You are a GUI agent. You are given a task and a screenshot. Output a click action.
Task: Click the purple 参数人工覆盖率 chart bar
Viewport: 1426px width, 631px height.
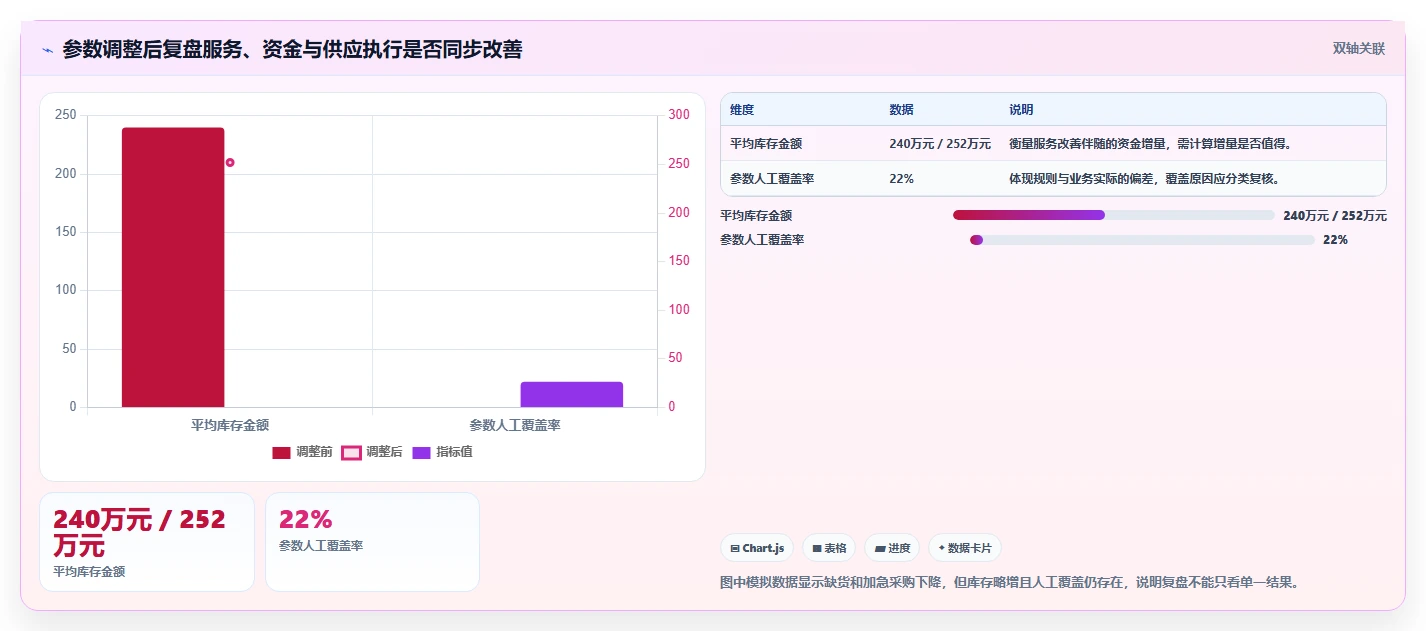coord(571,394)
